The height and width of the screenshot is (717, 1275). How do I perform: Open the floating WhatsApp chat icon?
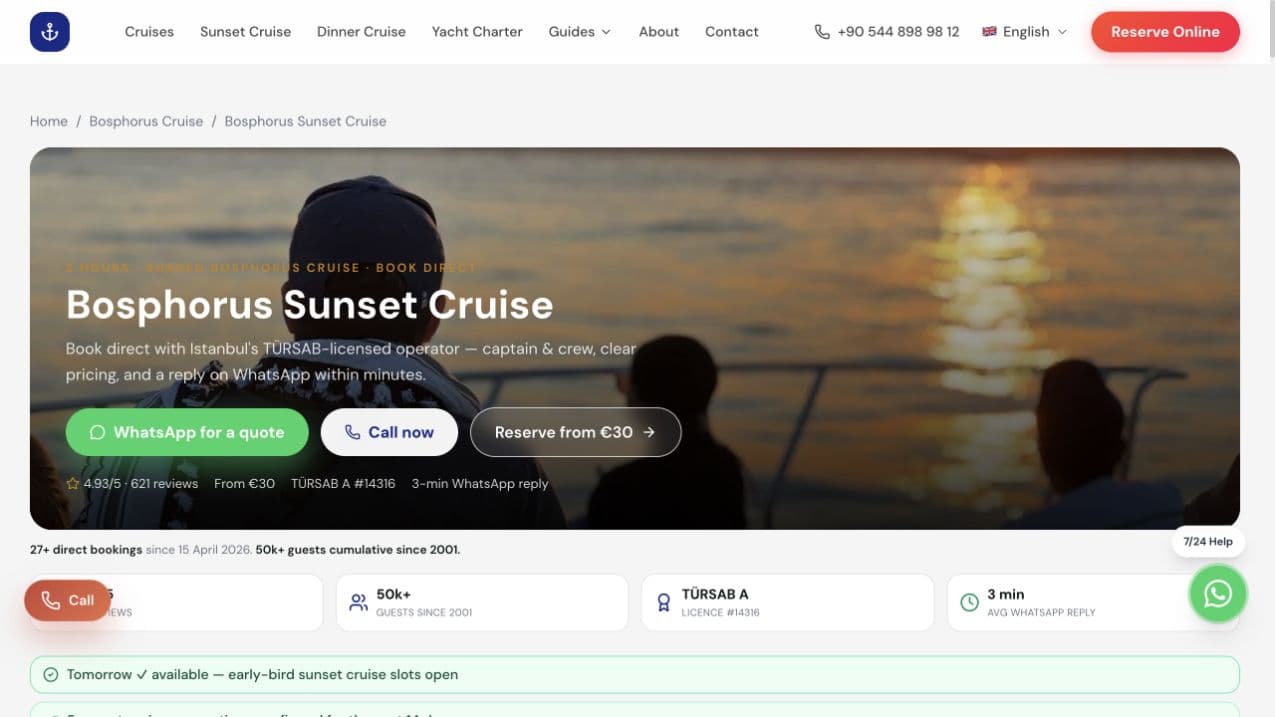[1217, 594]
